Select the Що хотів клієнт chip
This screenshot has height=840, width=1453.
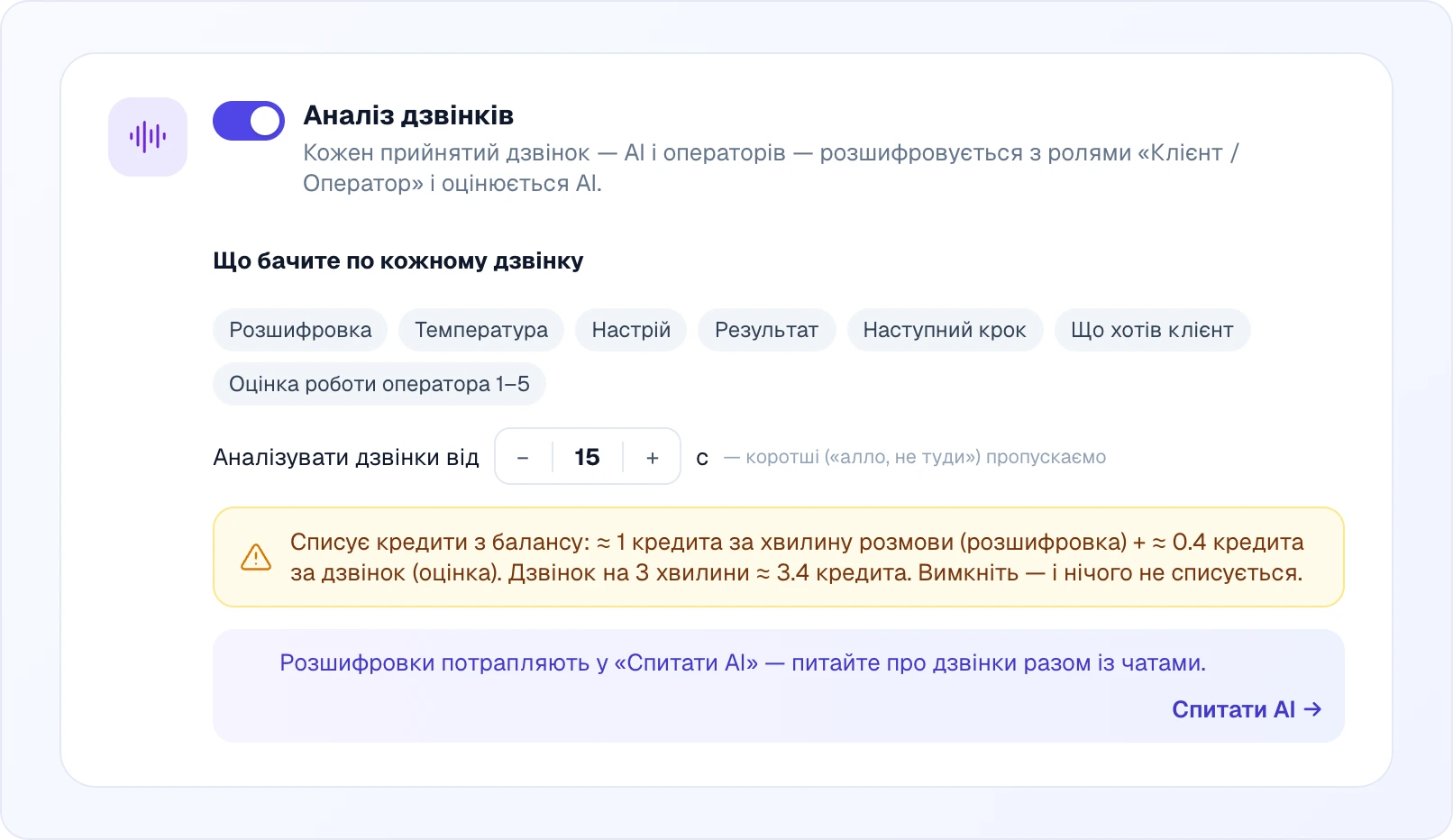click(1152, 330)
